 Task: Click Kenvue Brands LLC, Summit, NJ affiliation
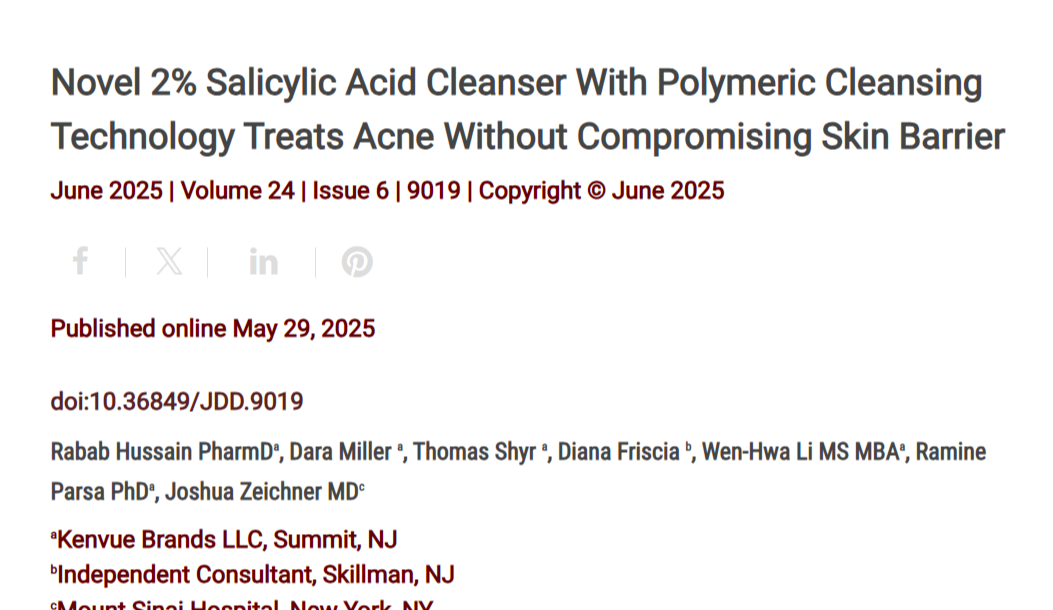tap(224, 539)
